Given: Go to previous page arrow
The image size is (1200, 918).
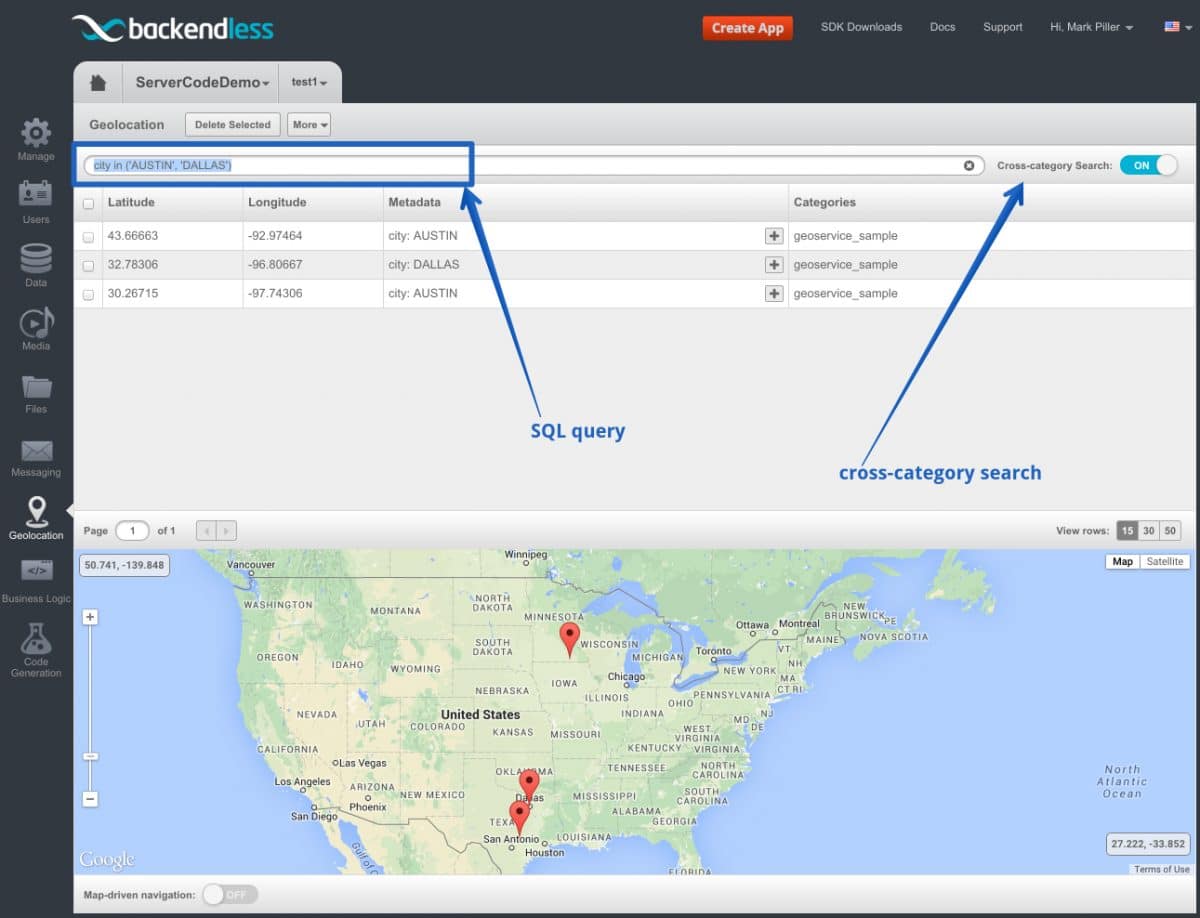Looking at the screenshot, I should click(206, 531).
